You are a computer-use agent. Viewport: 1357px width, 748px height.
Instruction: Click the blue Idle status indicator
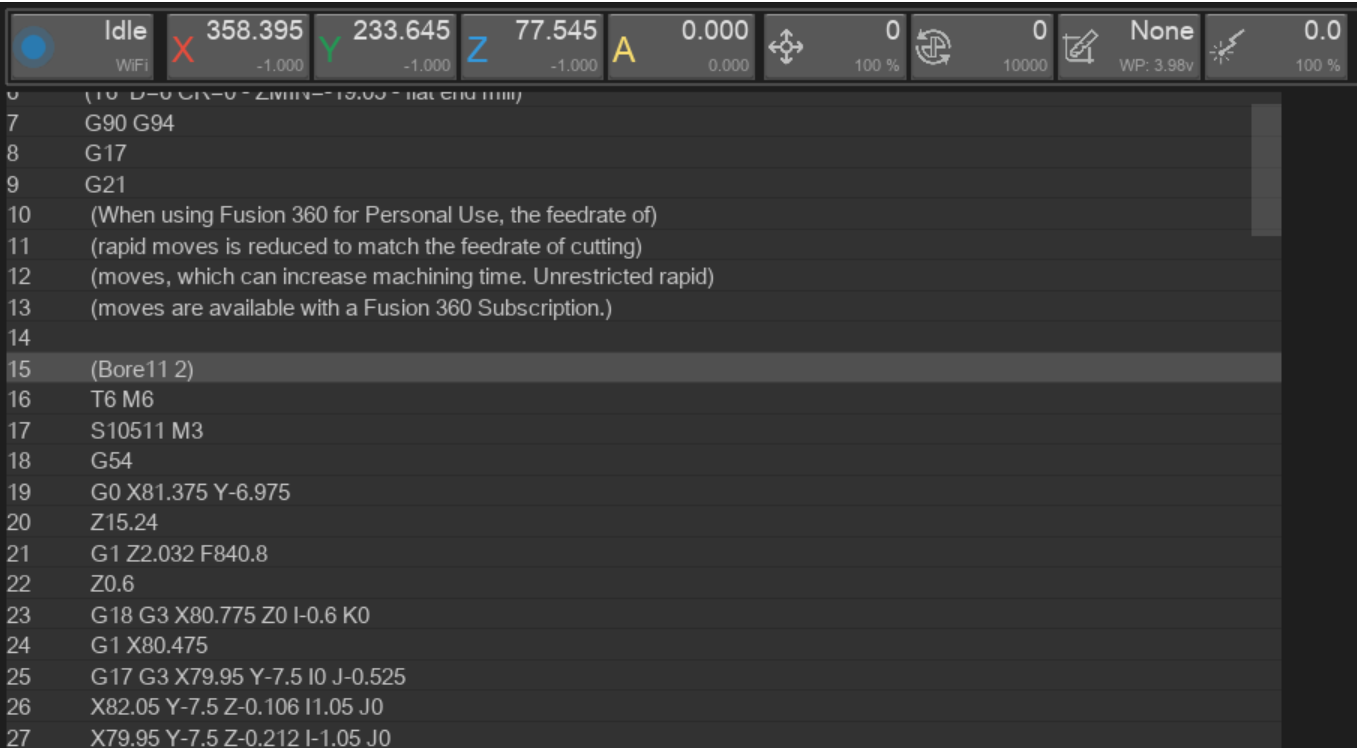coord(34,47)
